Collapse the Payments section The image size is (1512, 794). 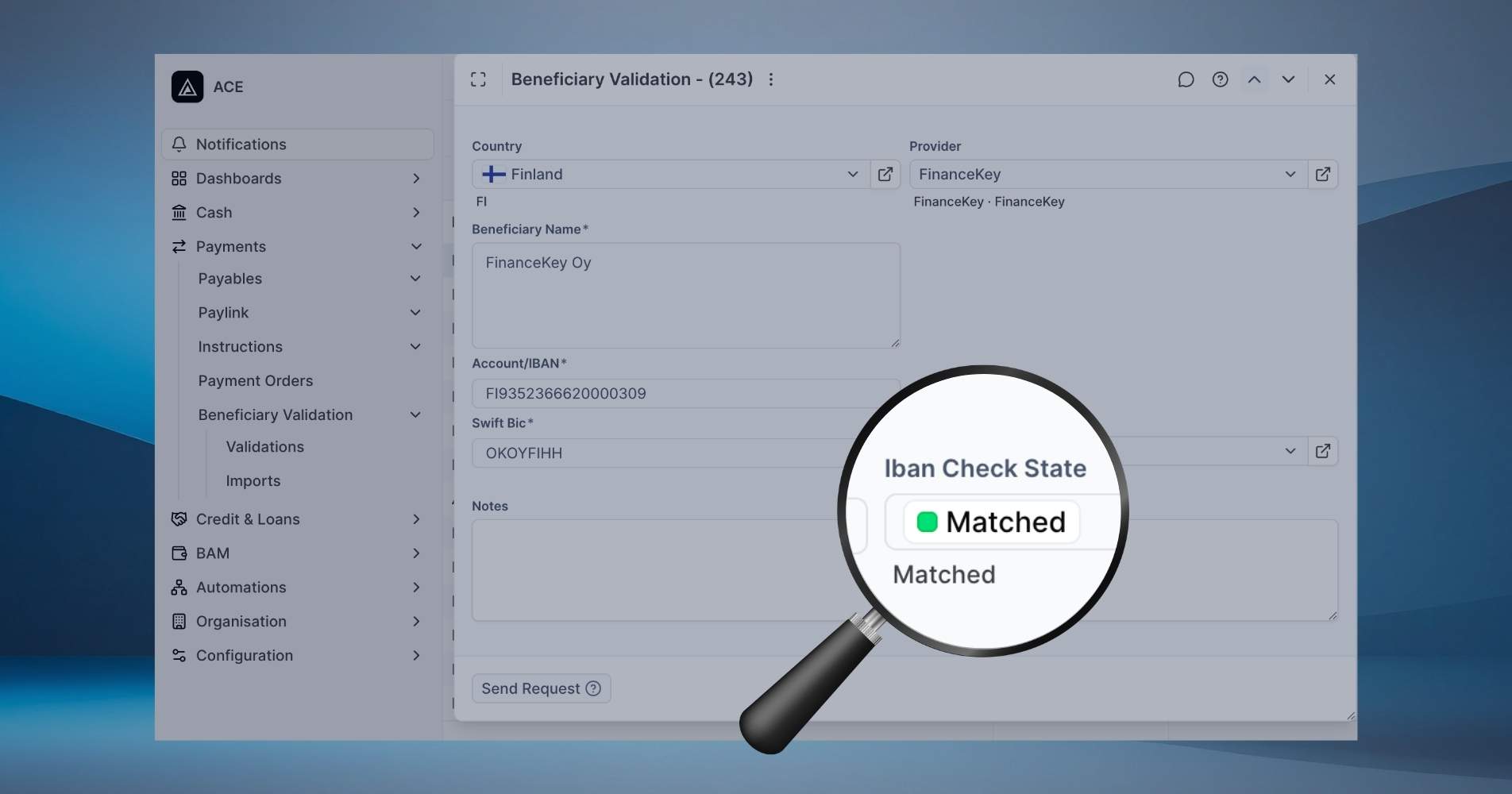tap(416, 246)
